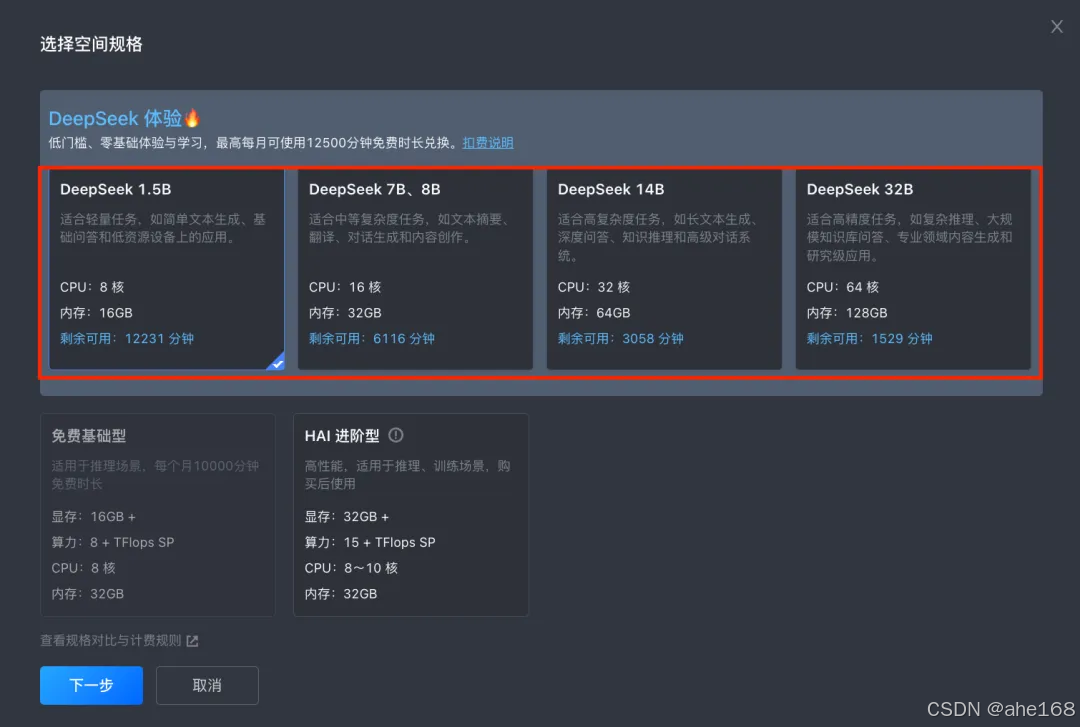Click CPU：8～10 核 text
Screen dimensions: 1080x727
(x=351, y=568)
